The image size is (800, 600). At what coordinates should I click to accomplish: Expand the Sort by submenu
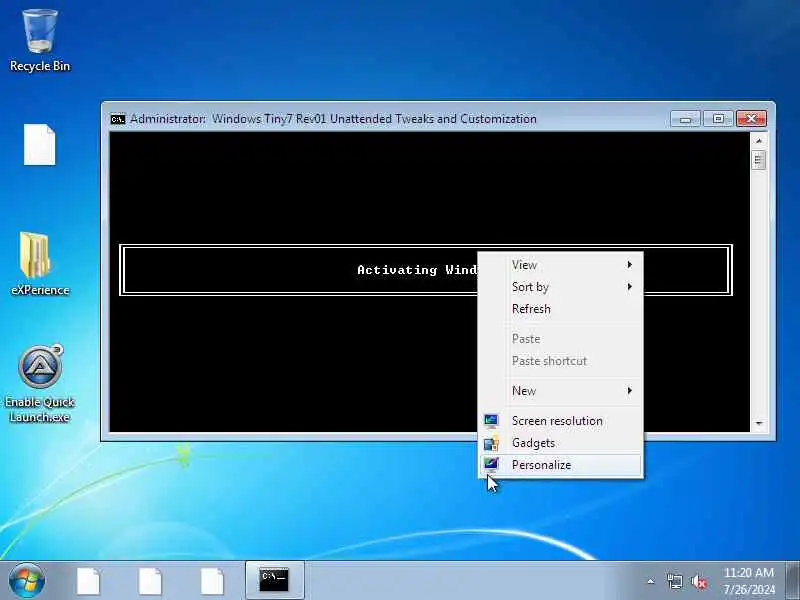[560, 287]
